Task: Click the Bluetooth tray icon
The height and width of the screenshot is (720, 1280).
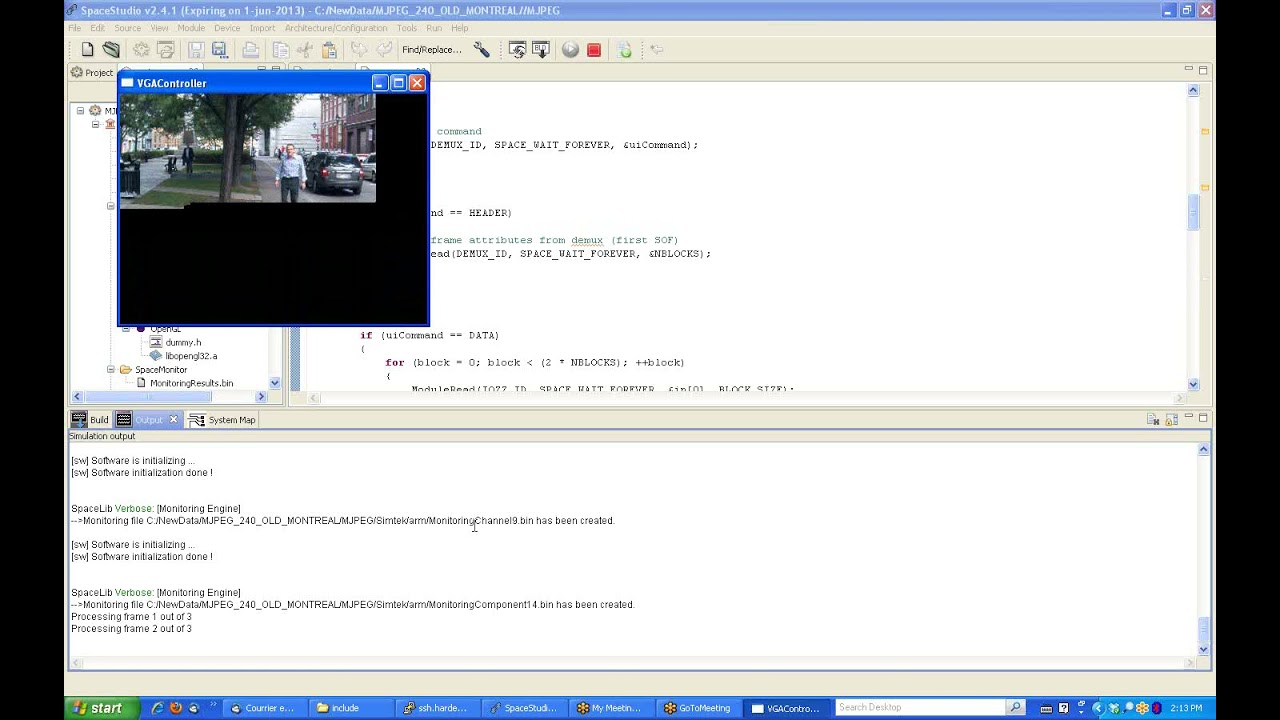Action: click(x=1157, y=708)
